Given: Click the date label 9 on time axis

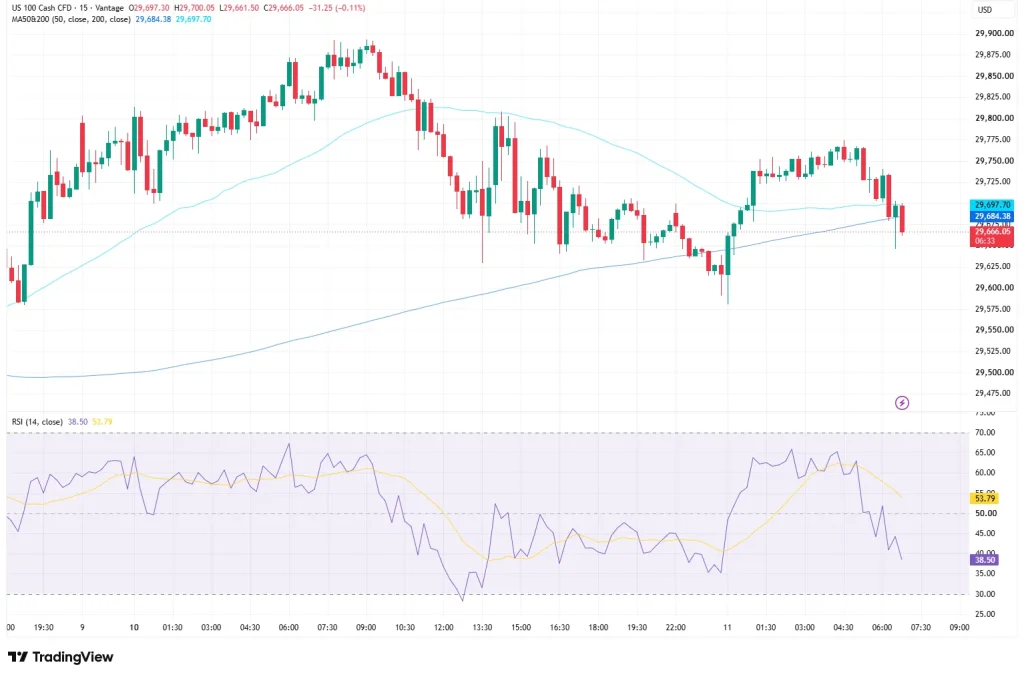Looking at the screenshot, I should [x=82, y=627].
